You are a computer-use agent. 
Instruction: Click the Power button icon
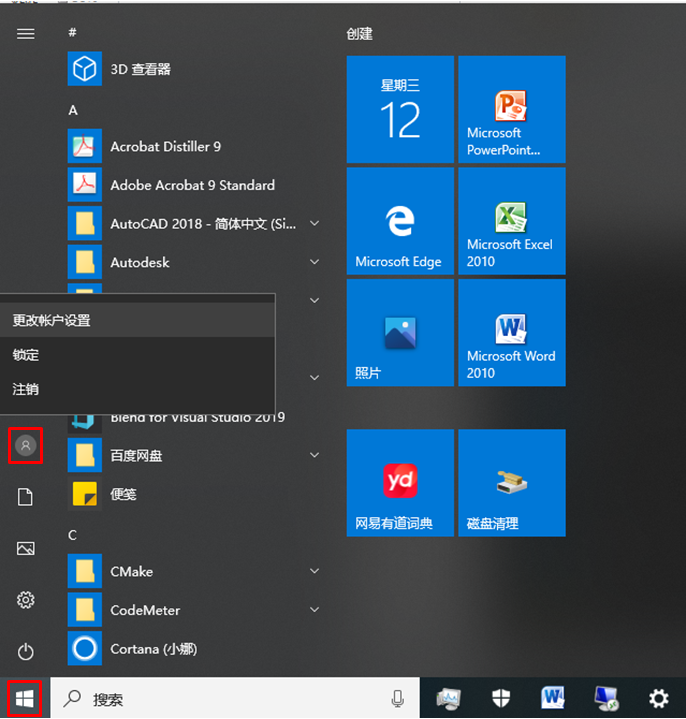pos(26,652)
